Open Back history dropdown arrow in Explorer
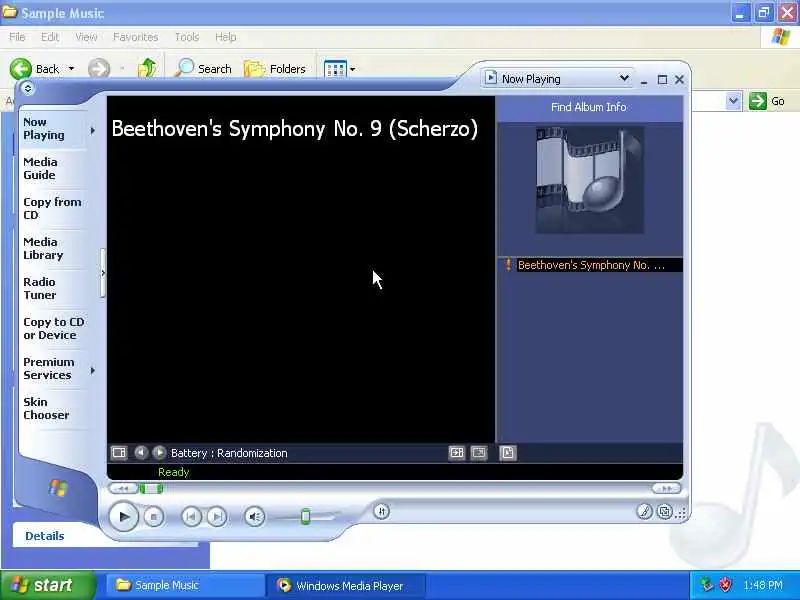Screen dimensions: 800x600 (x=71, y=69)
